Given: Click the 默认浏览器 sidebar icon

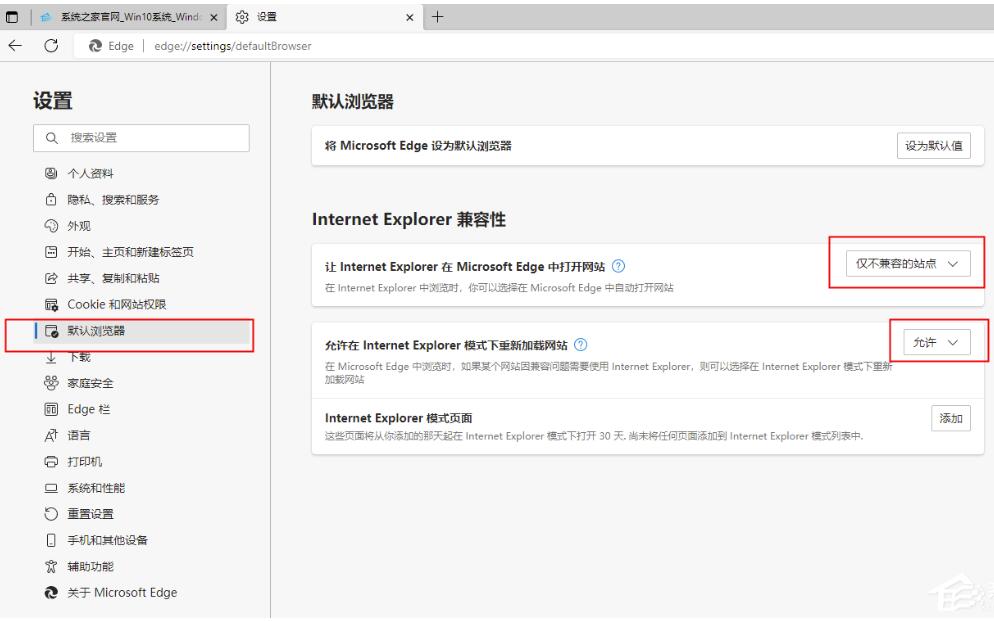Looking at the screenshot, I should pos(51,331).
